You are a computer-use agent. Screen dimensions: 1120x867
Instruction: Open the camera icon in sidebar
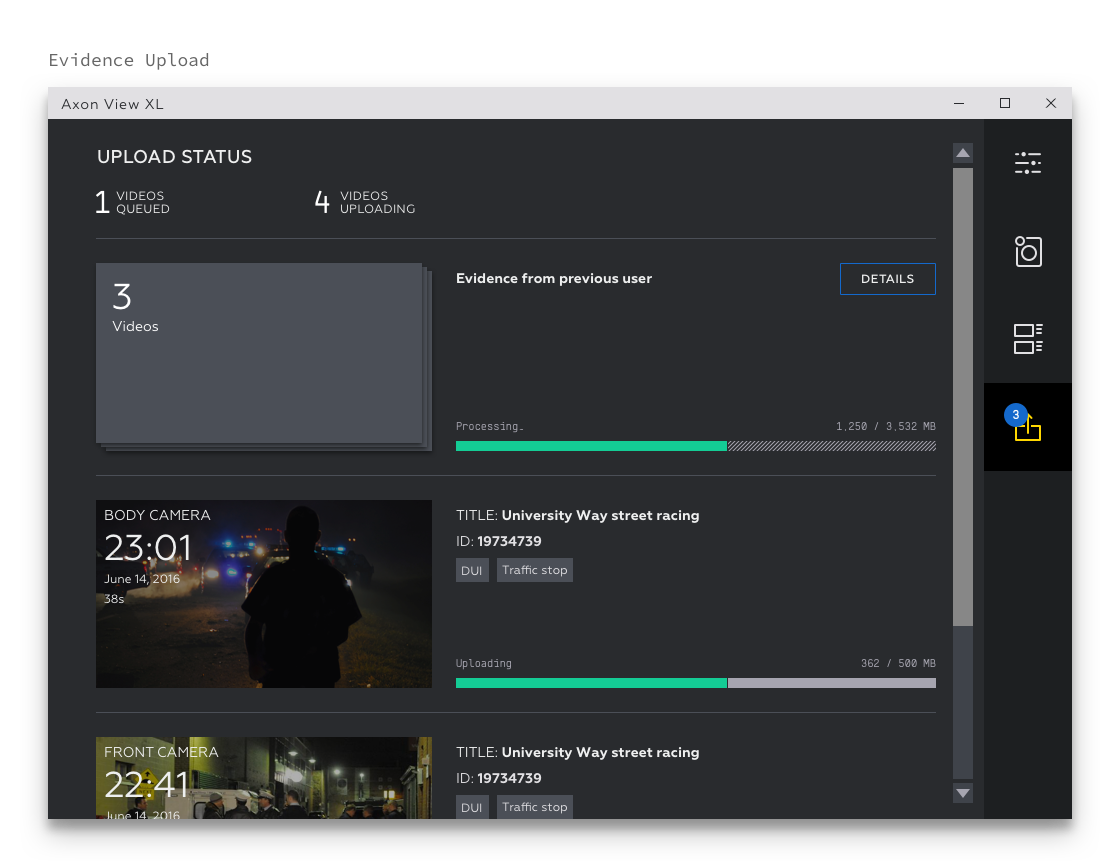coord(1028,251)
